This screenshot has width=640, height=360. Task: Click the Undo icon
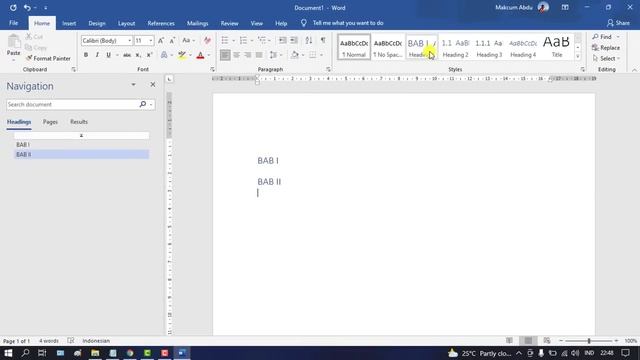tap(27, 7)
